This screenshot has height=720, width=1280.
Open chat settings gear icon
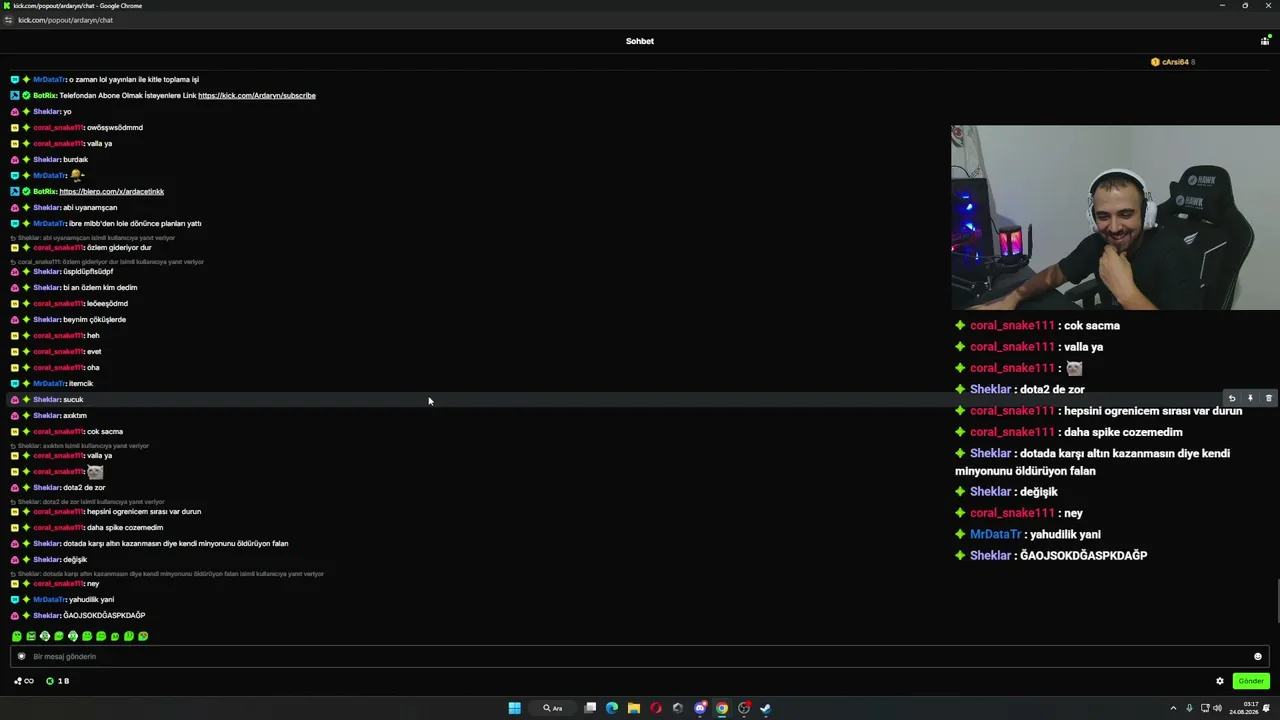point(1219,681)
